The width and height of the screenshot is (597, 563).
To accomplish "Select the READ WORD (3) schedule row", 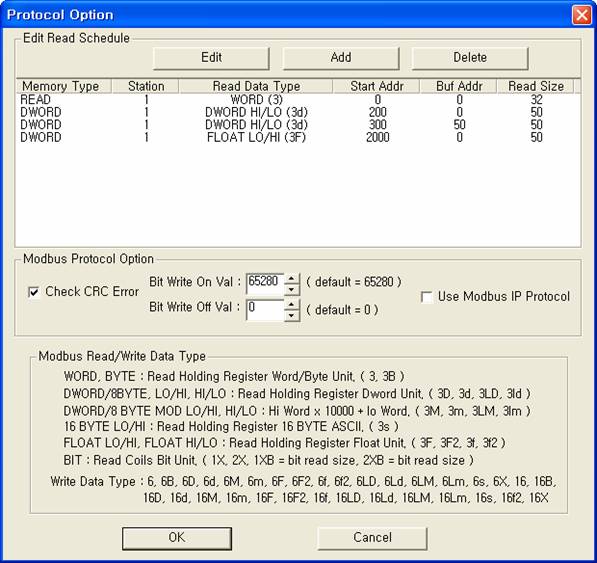I will 298,100.
